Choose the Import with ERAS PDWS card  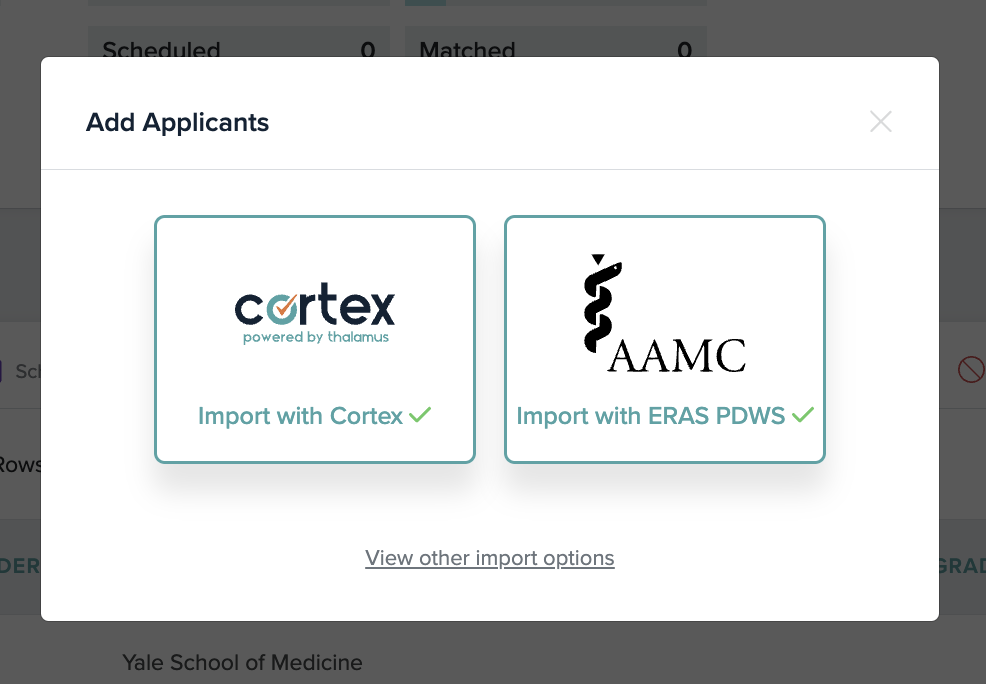tap(665, 339)
